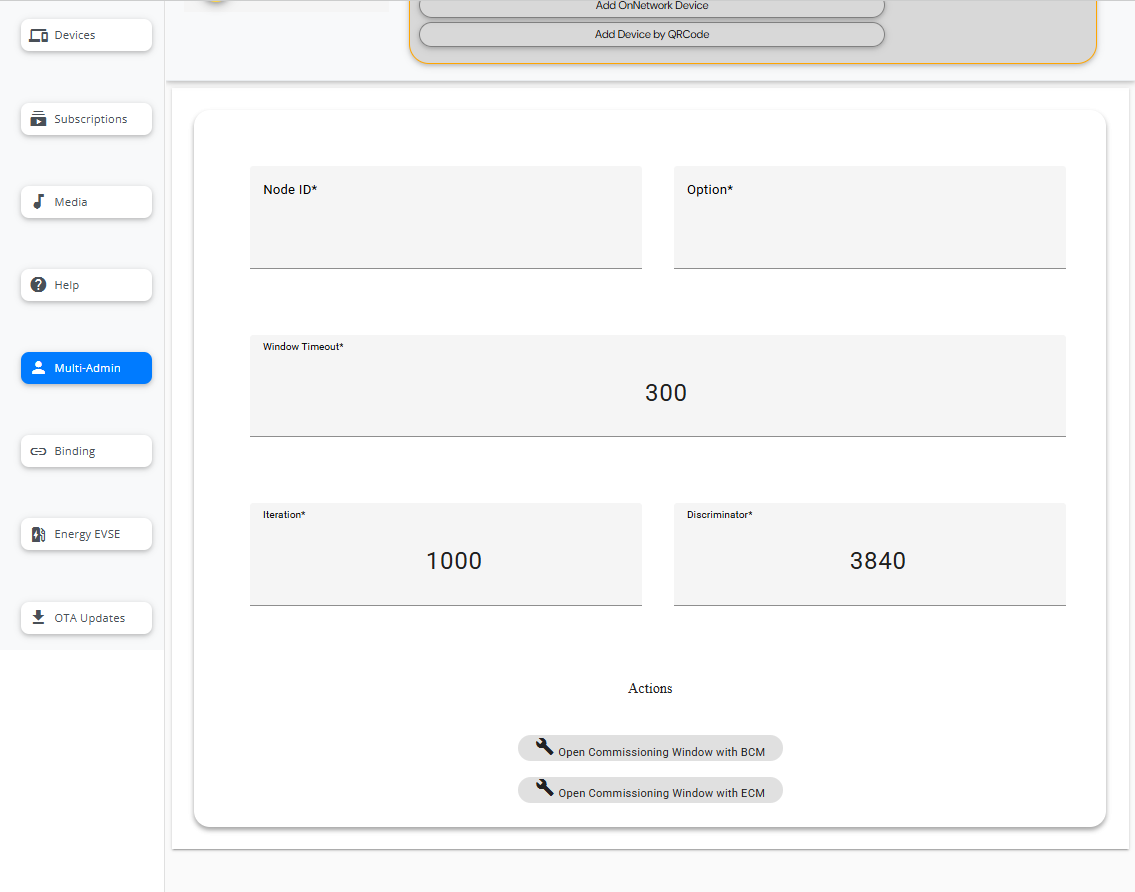Screen dimensions: 1135x892
Task: Click the Discriminator field showing 3840
Action: pos(869,561)
